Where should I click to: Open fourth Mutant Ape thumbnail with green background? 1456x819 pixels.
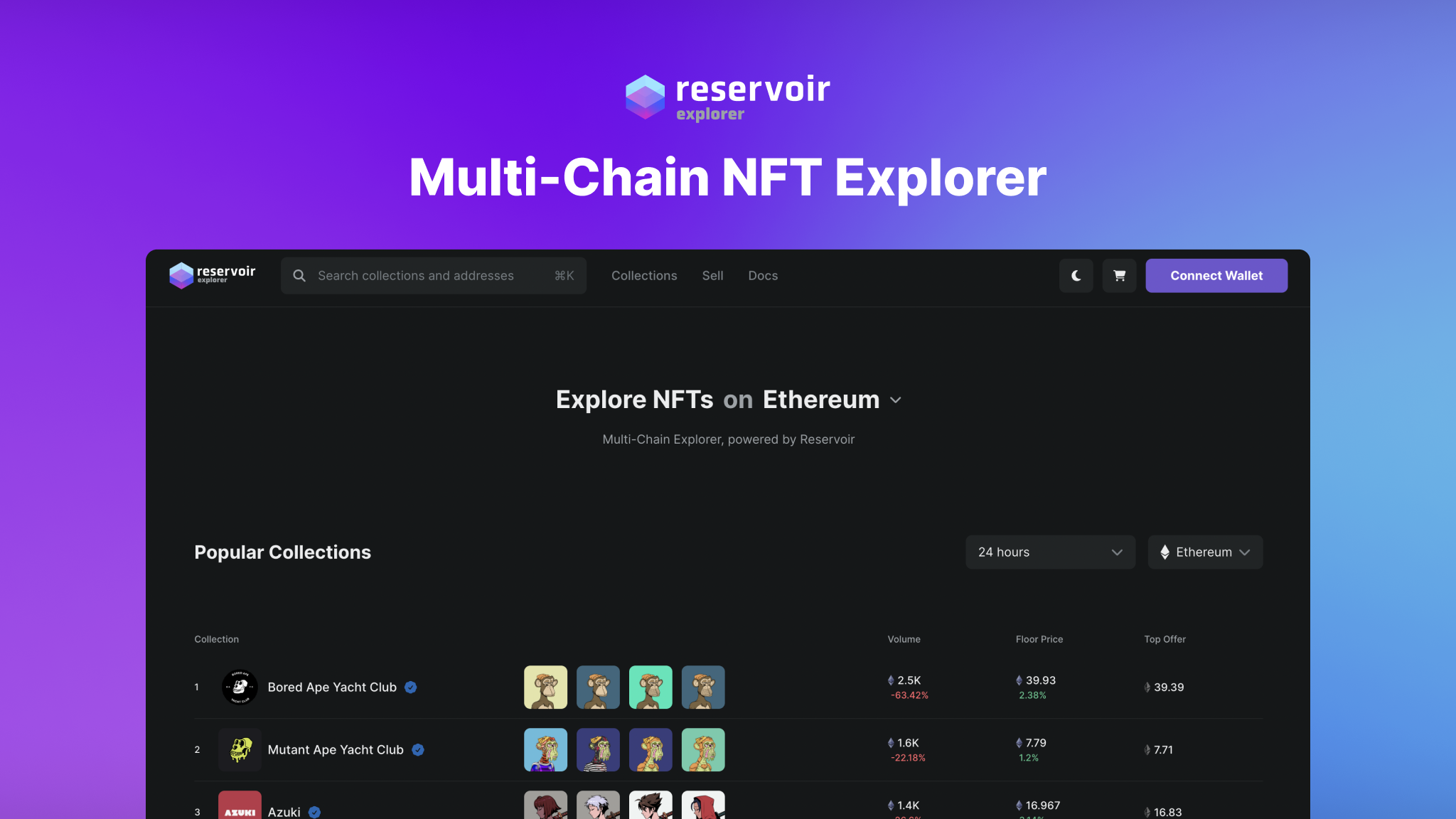[x=703, y=750]
